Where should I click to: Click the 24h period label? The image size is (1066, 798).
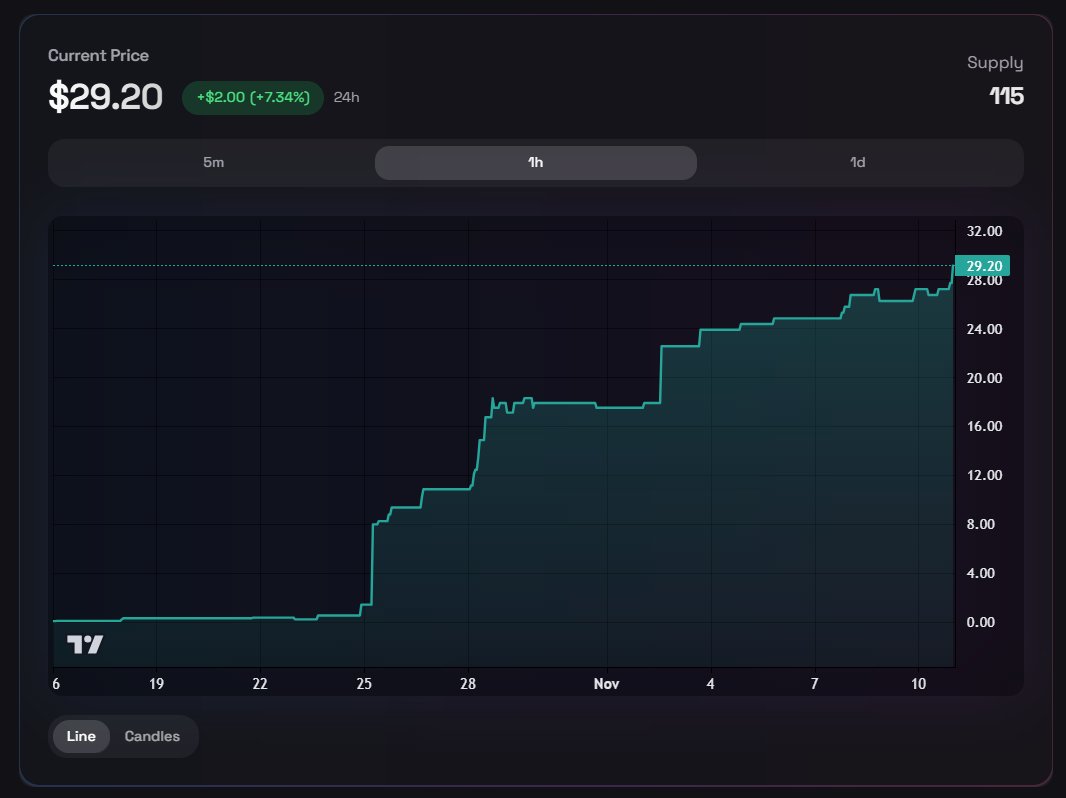pos(345,97)
